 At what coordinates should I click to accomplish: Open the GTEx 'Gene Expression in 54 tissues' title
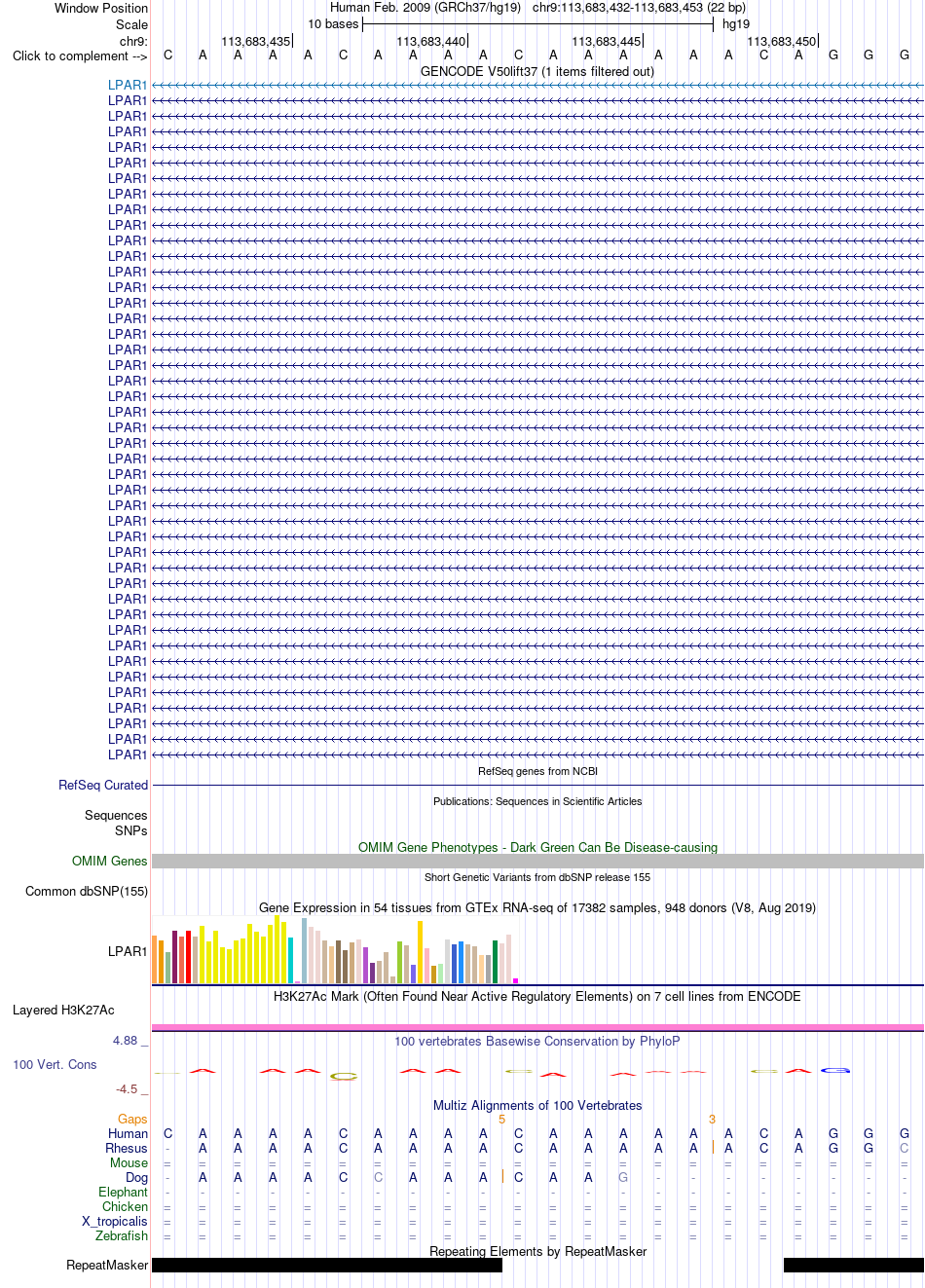[537, 907]
